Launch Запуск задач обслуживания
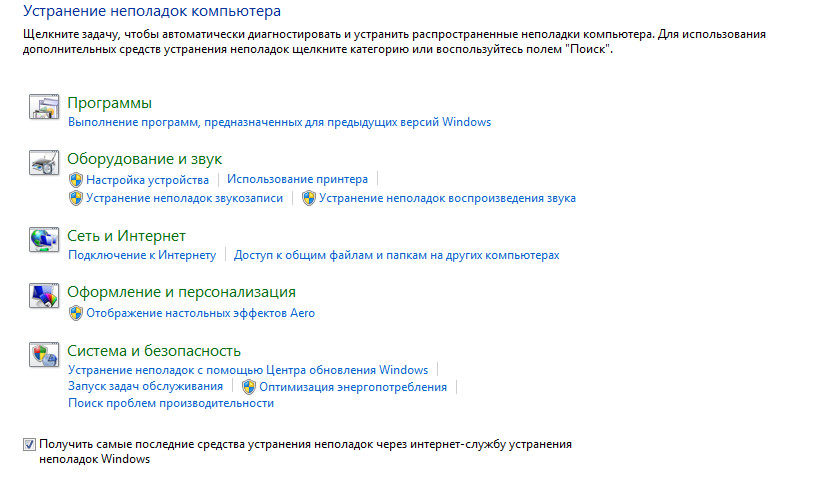This screenshot has width=824, height=480. point(146,386)
